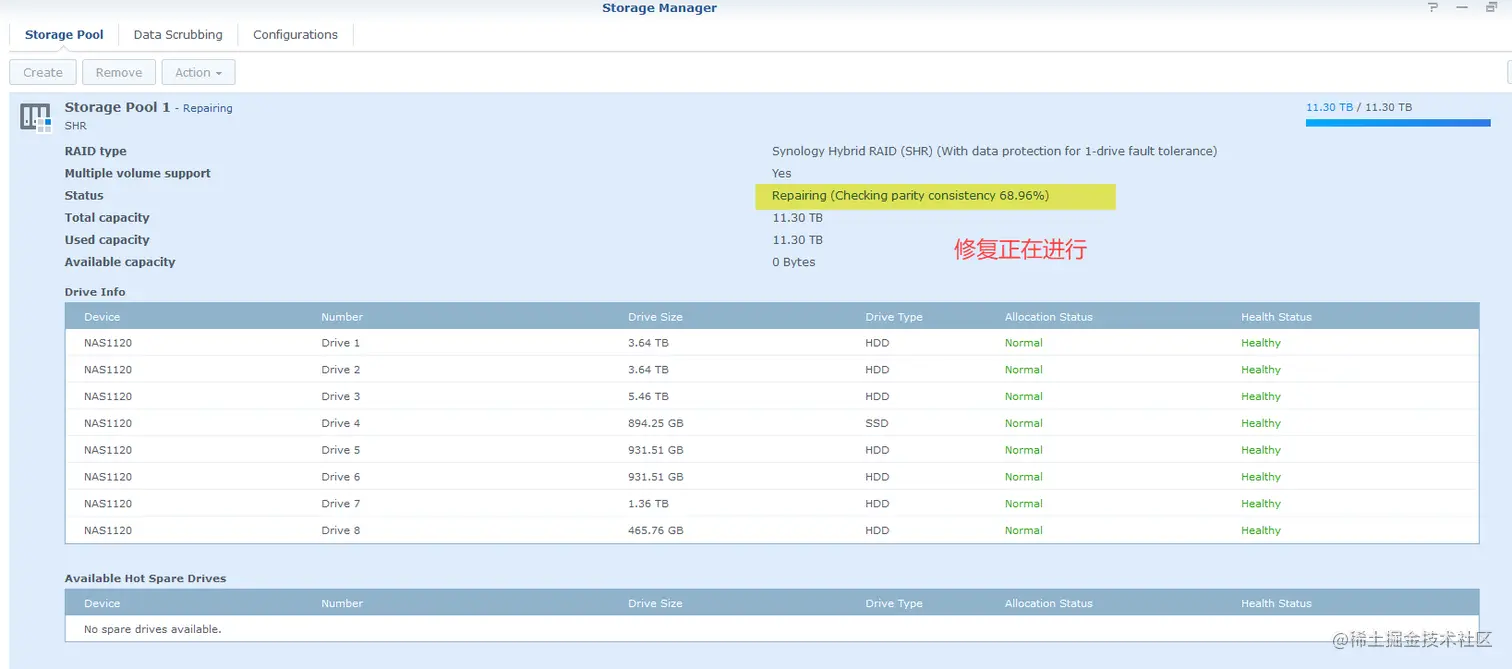1512x669 pixels.
Task: Click the Multiple volume support 'Yes' value
Action: point(781,173)
